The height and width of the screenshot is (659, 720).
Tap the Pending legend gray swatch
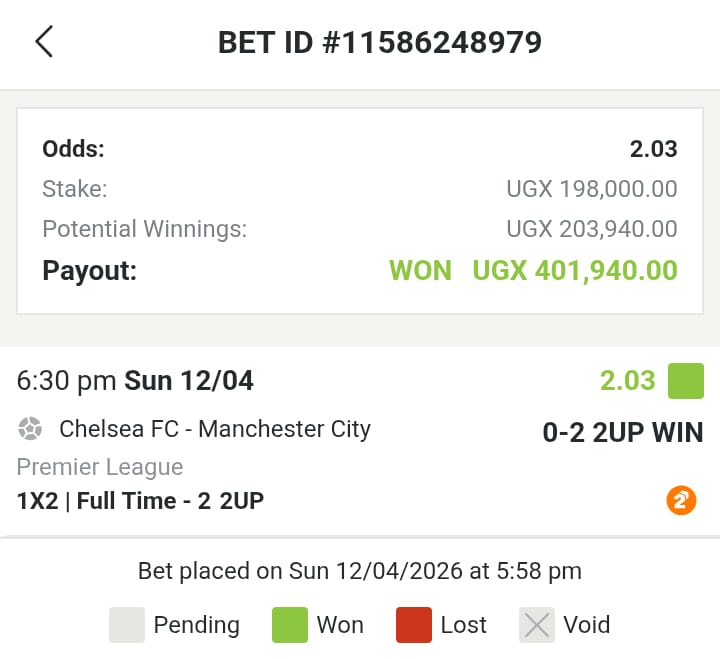click(x=127, y=625)
